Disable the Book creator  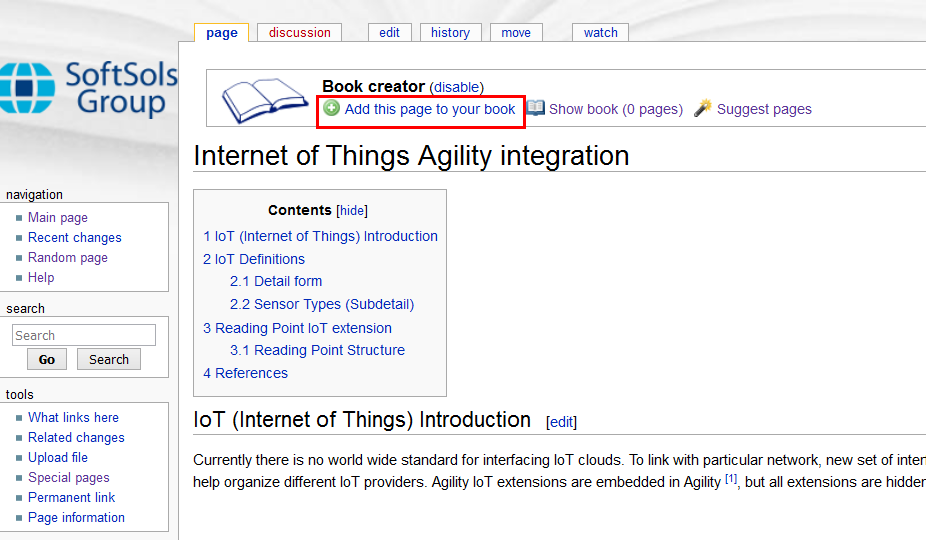[456, 87]
